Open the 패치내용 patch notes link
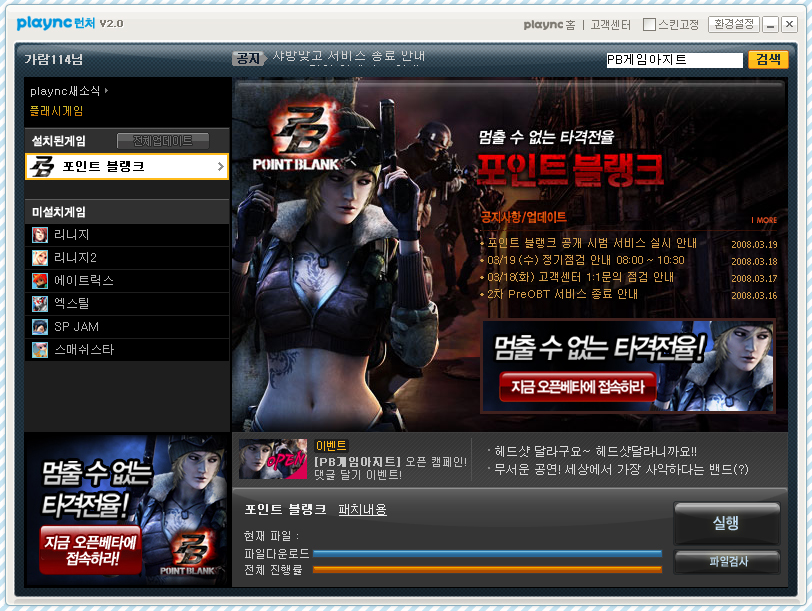 click(362, 510)
